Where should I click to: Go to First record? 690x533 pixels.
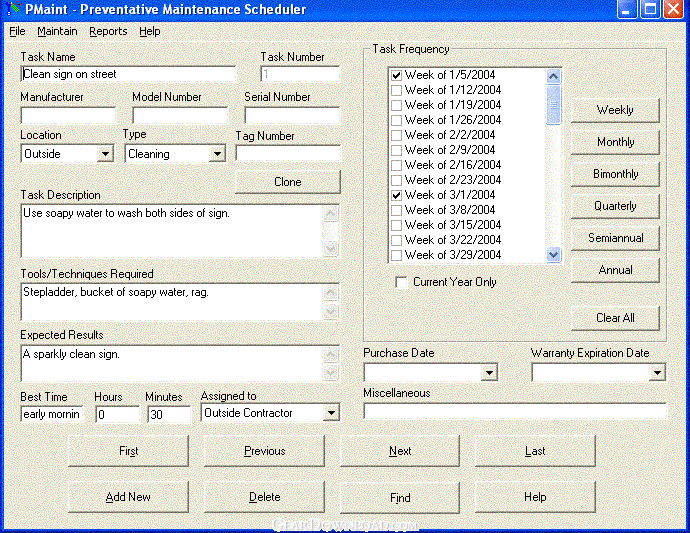point(128,451)
